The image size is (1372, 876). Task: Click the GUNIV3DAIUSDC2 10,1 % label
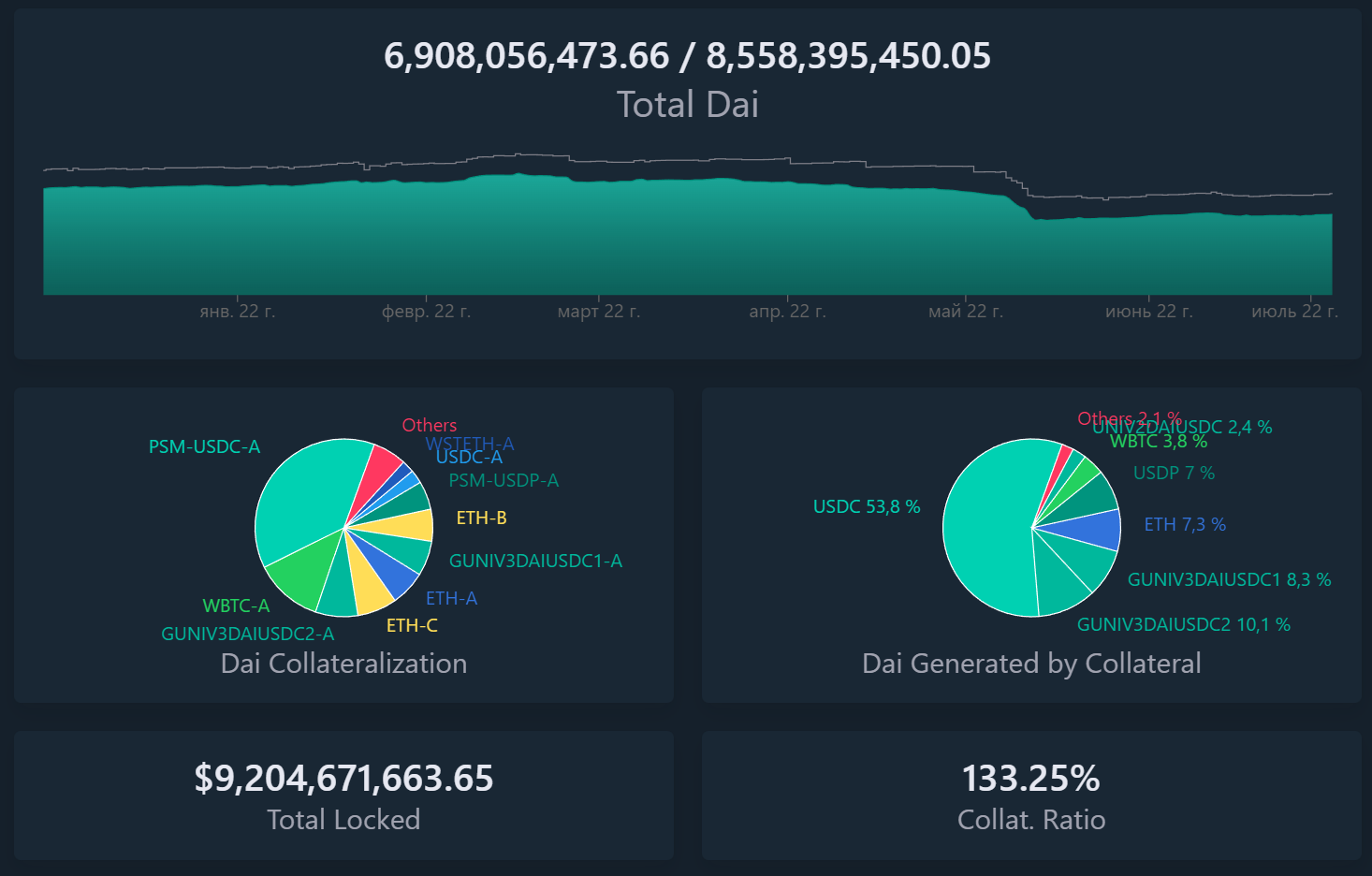(1184, 624)
